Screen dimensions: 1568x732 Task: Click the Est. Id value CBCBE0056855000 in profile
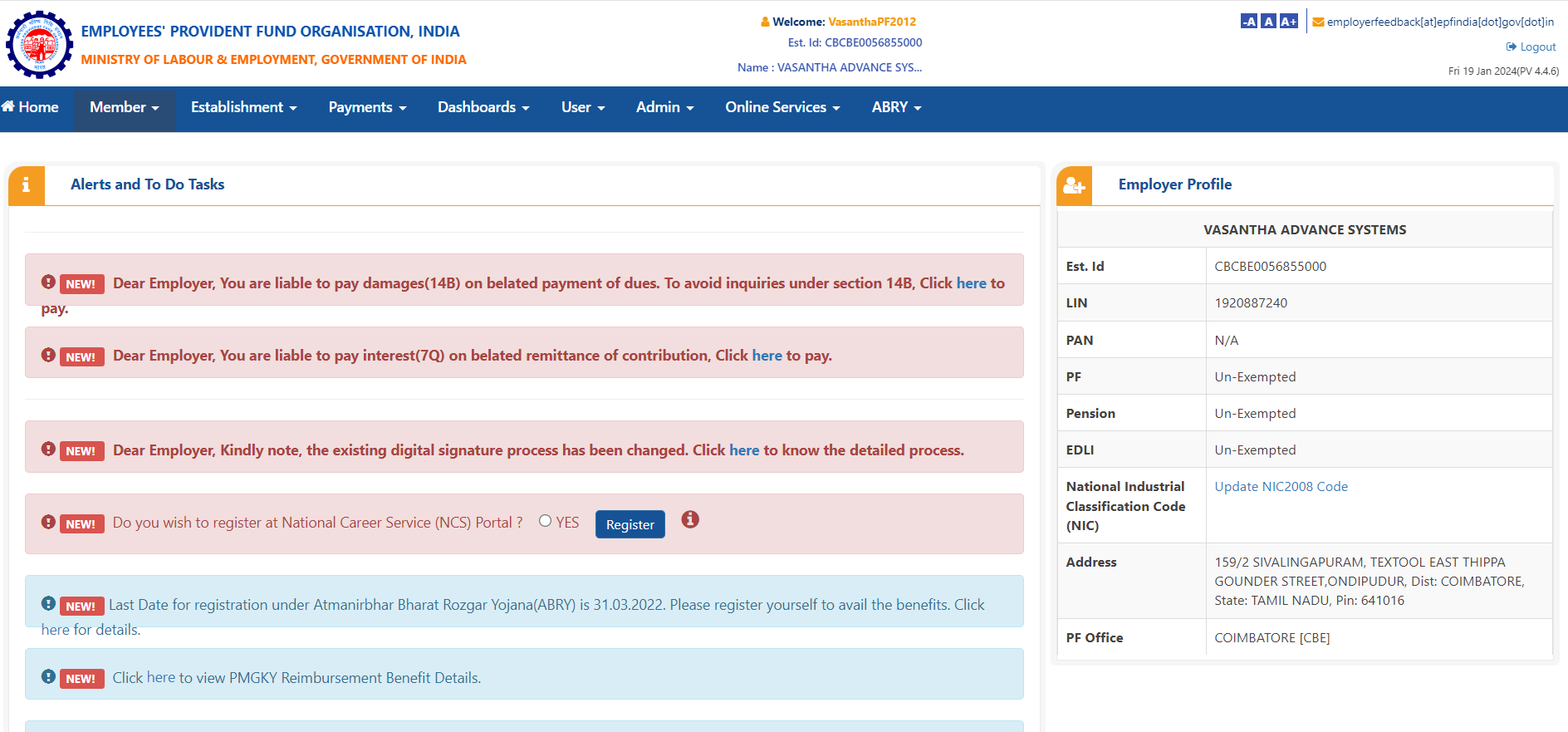1270,267
